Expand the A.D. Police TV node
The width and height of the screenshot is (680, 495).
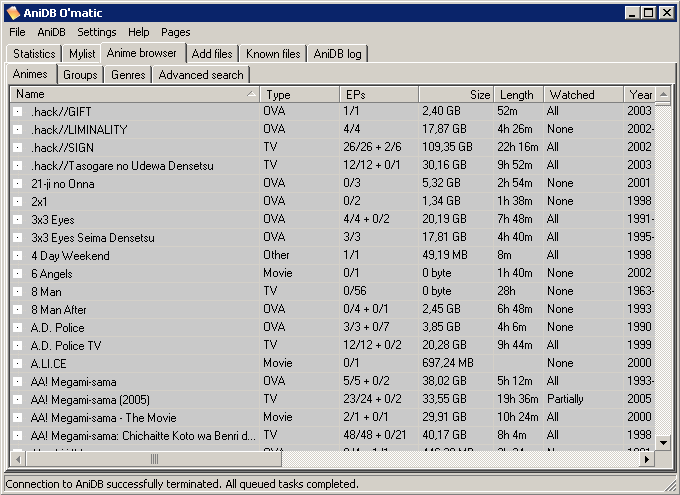click(17, 346)
